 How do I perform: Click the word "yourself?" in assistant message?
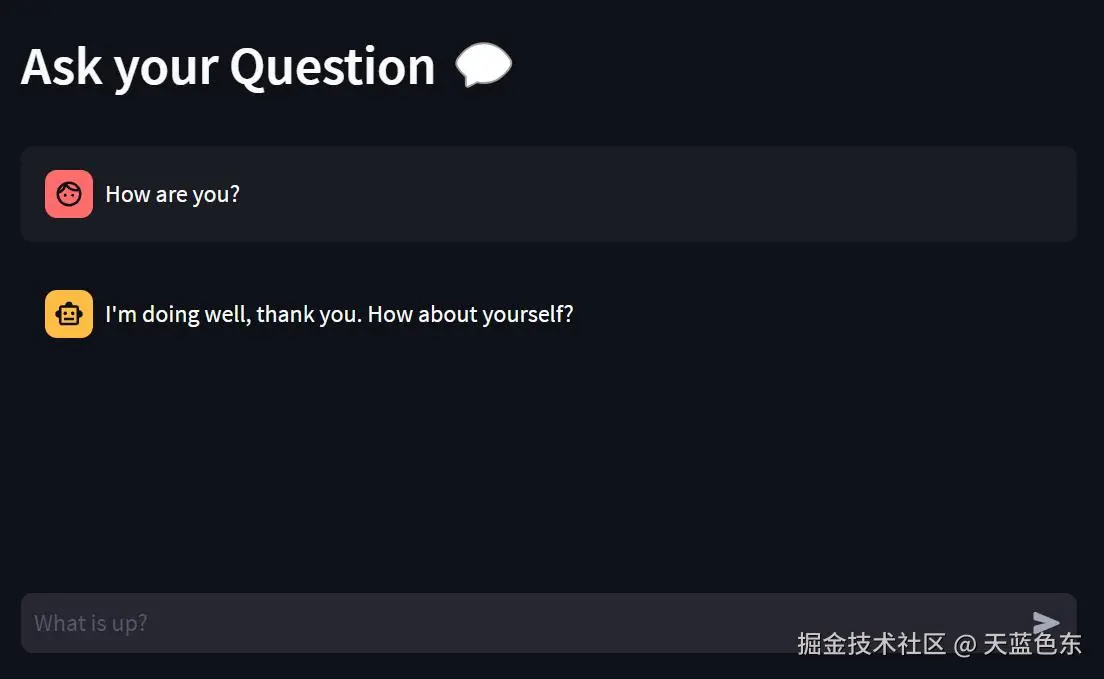[x=528, y=314]
